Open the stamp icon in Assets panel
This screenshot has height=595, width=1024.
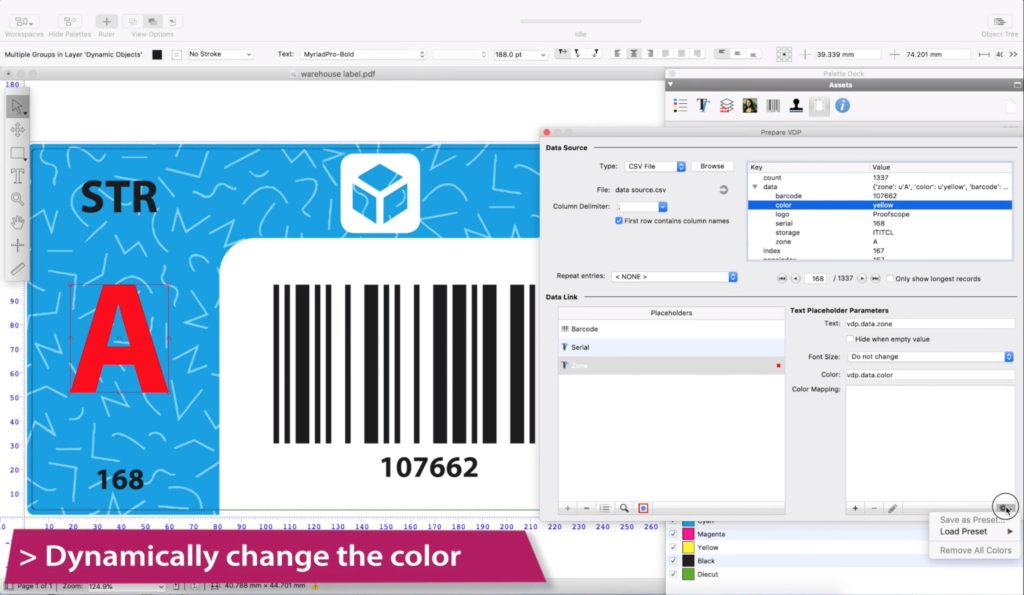tap(796, 105)
